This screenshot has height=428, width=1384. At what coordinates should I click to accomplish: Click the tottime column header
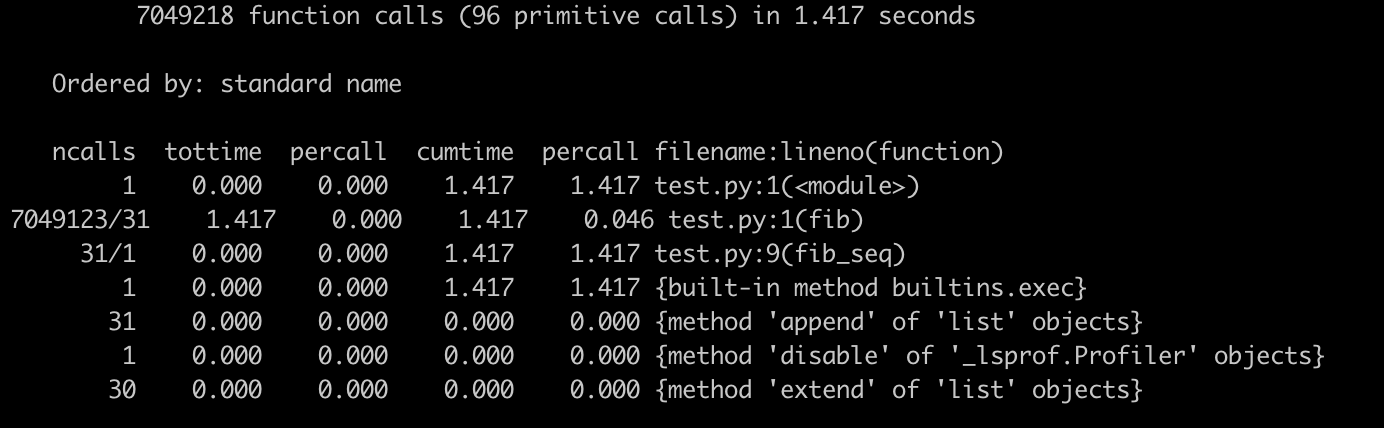click(x=213, y=152)
